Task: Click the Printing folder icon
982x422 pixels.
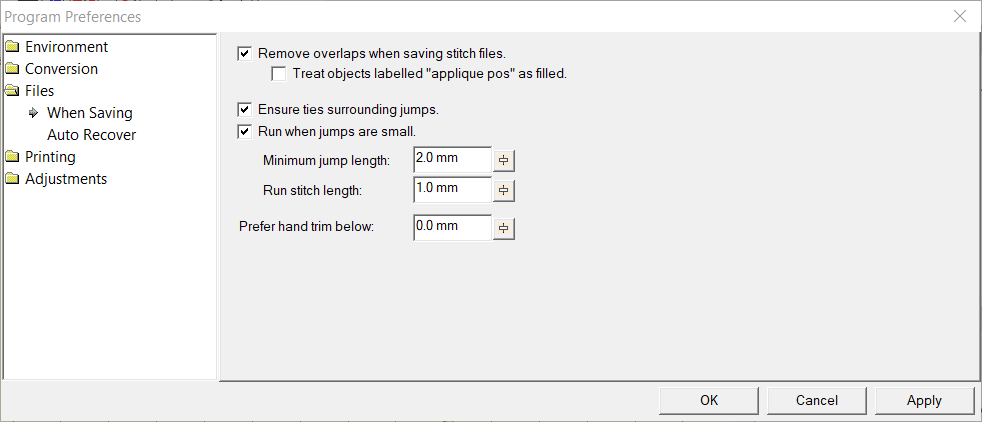Action: point(13,157)
